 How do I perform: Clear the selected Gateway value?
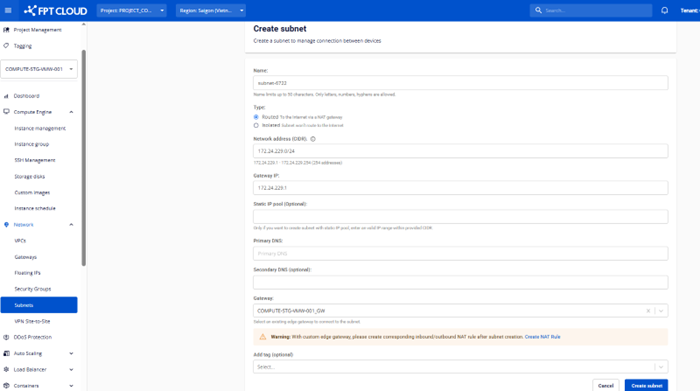coord(648,311)
